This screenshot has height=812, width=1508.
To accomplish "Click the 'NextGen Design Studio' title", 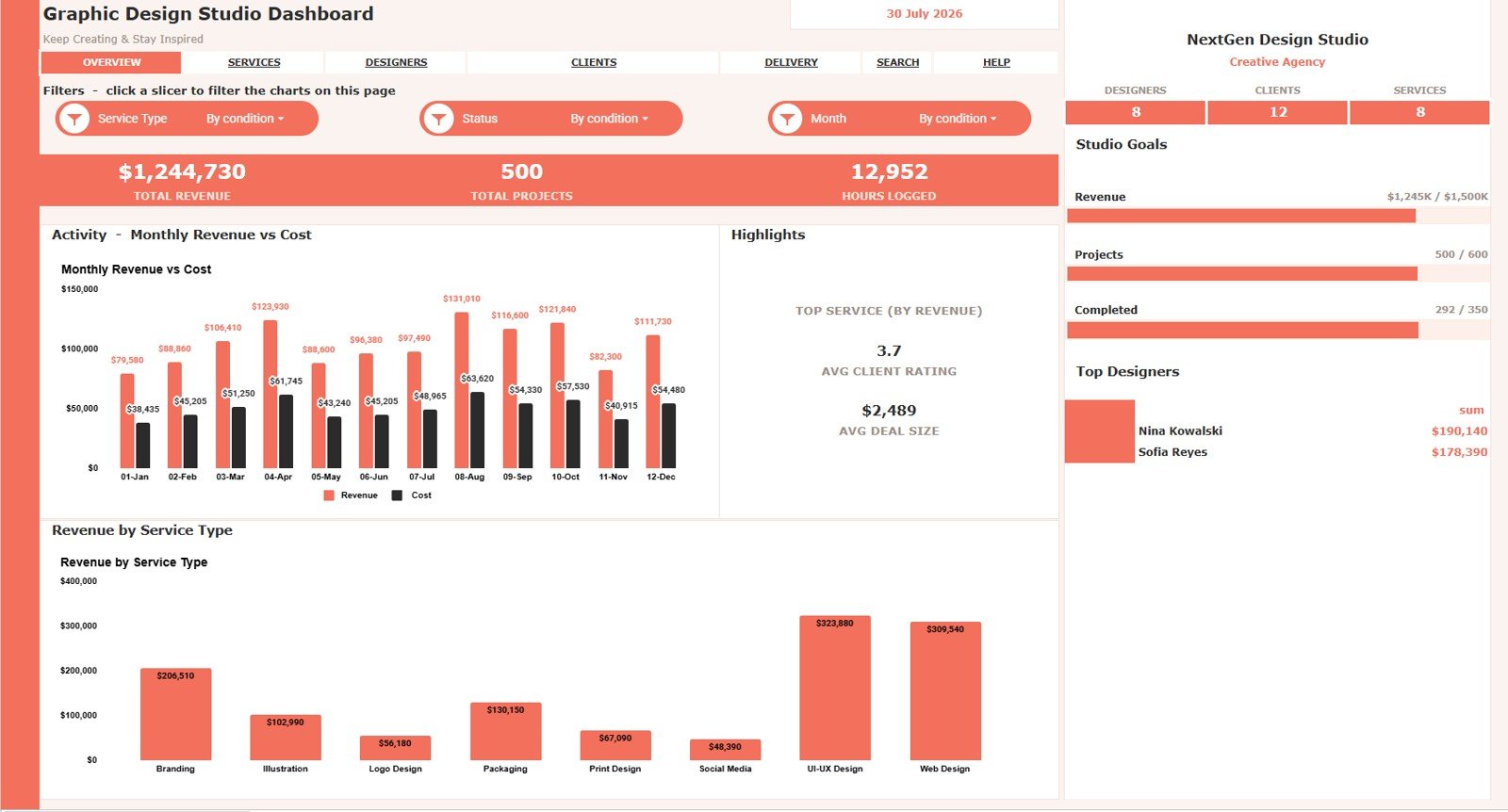I will point(1277,40).
